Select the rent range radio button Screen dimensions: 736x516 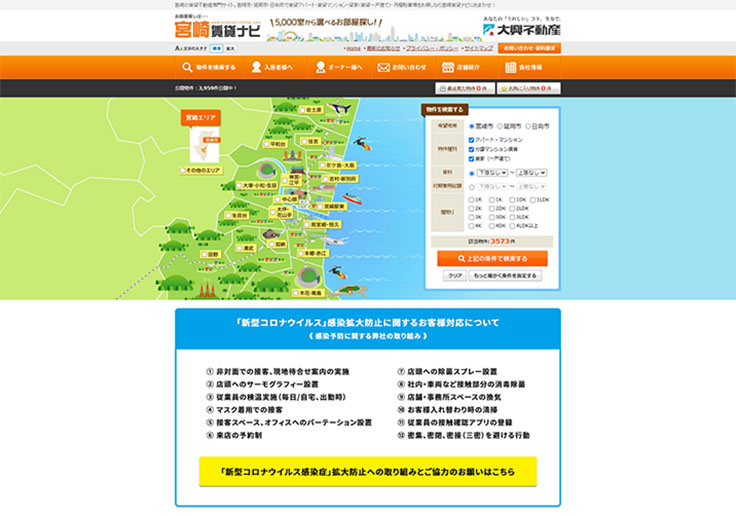click(472, 173)
